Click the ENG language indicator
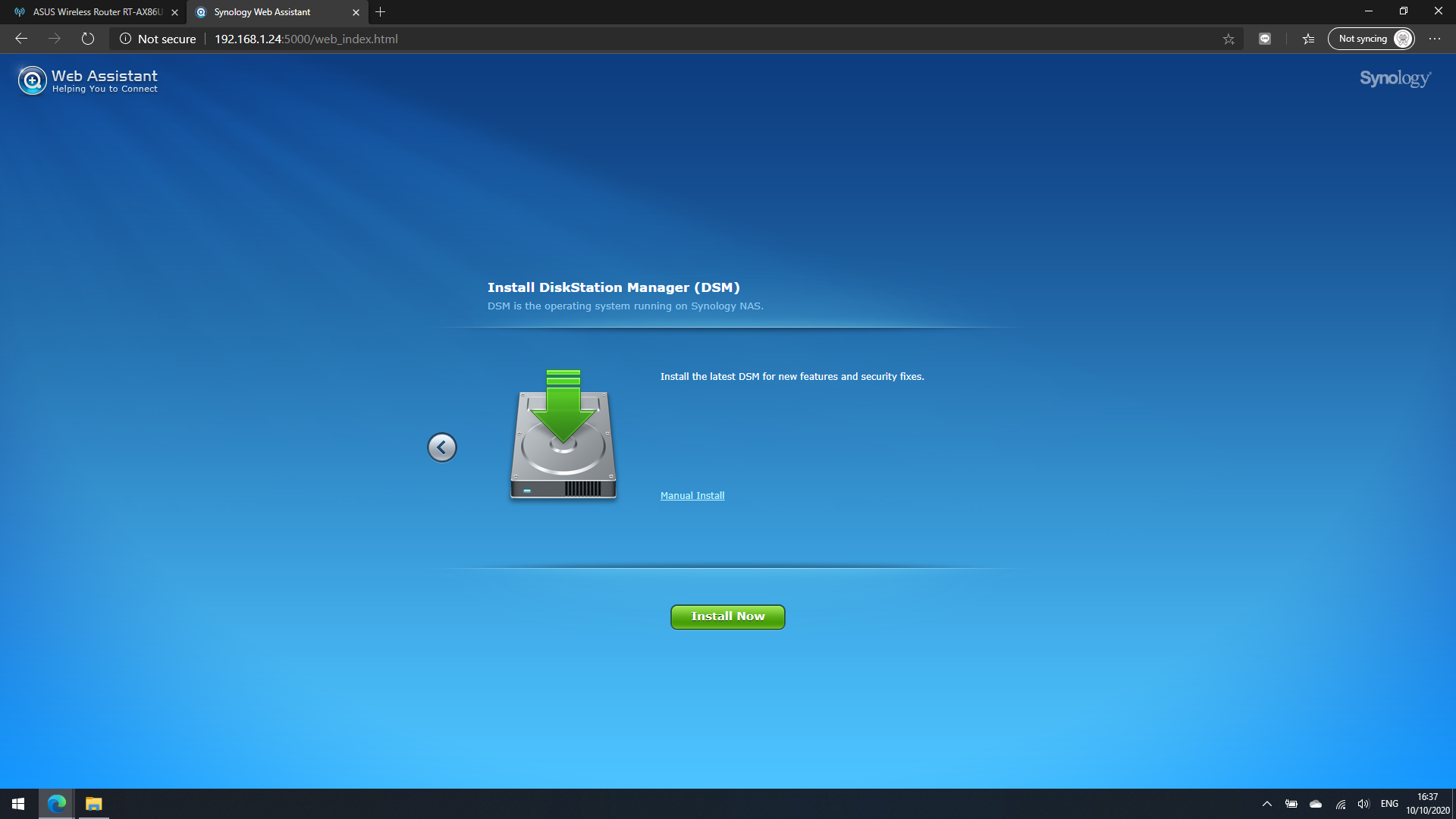Viewport: 1456px width, 819px height. point(1389,804)
